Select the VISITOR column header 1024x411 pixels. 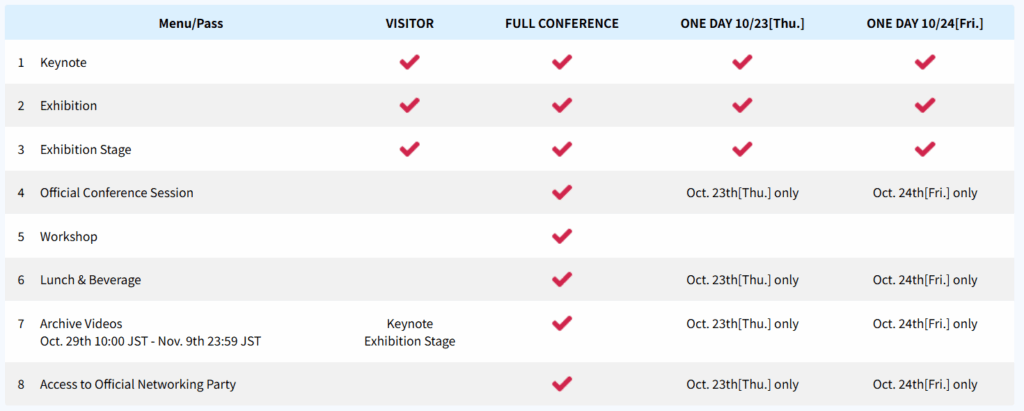click(x=409, y=24)
